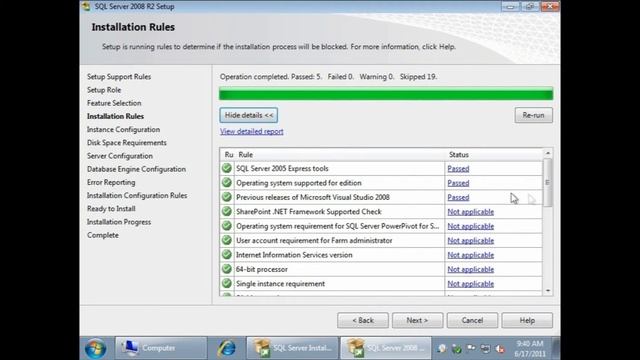
Task: Select Server Configuration step
Action: click(120, 156)
